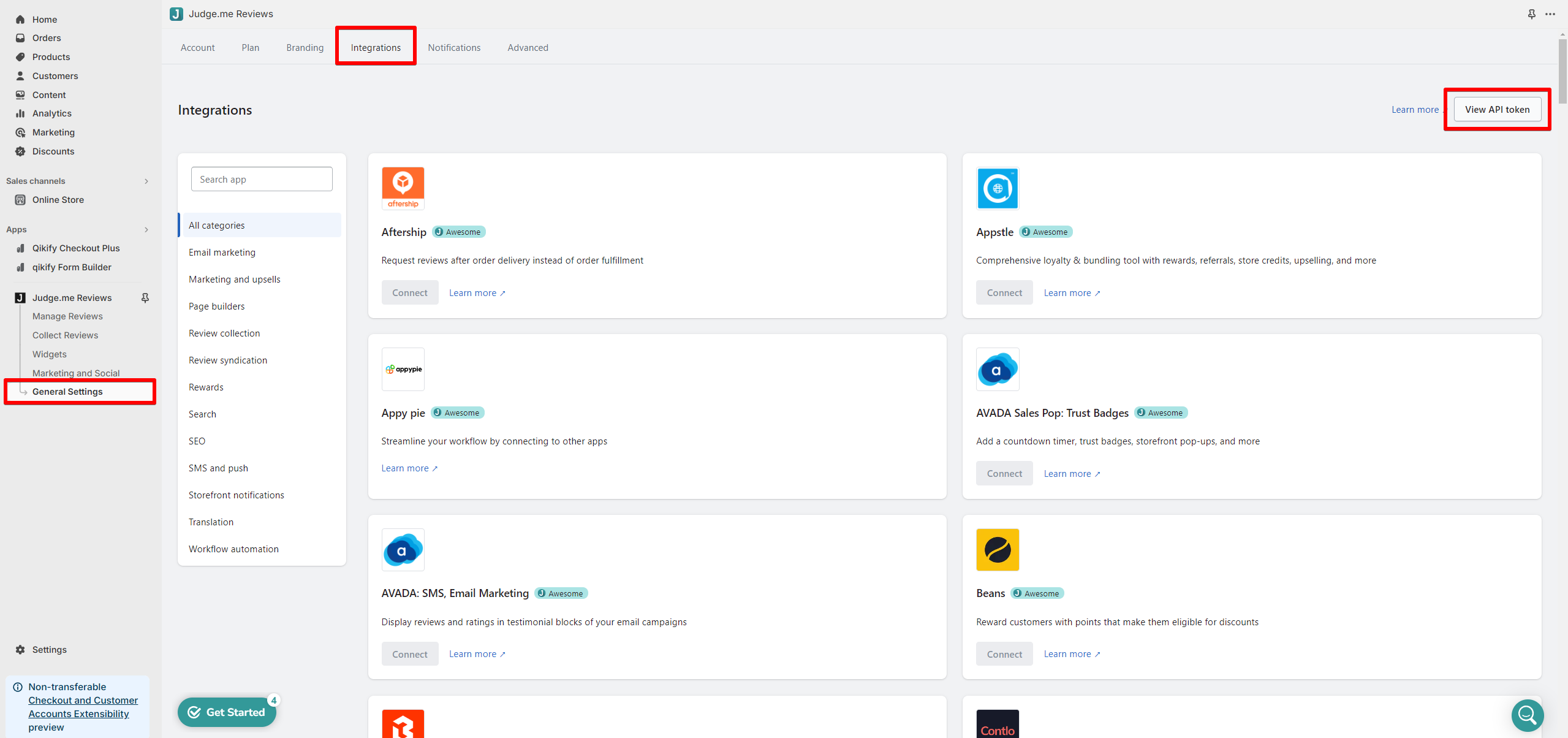Click the Beans app logo
Screen dimensions: 1568x738
[x=998, y=550]
